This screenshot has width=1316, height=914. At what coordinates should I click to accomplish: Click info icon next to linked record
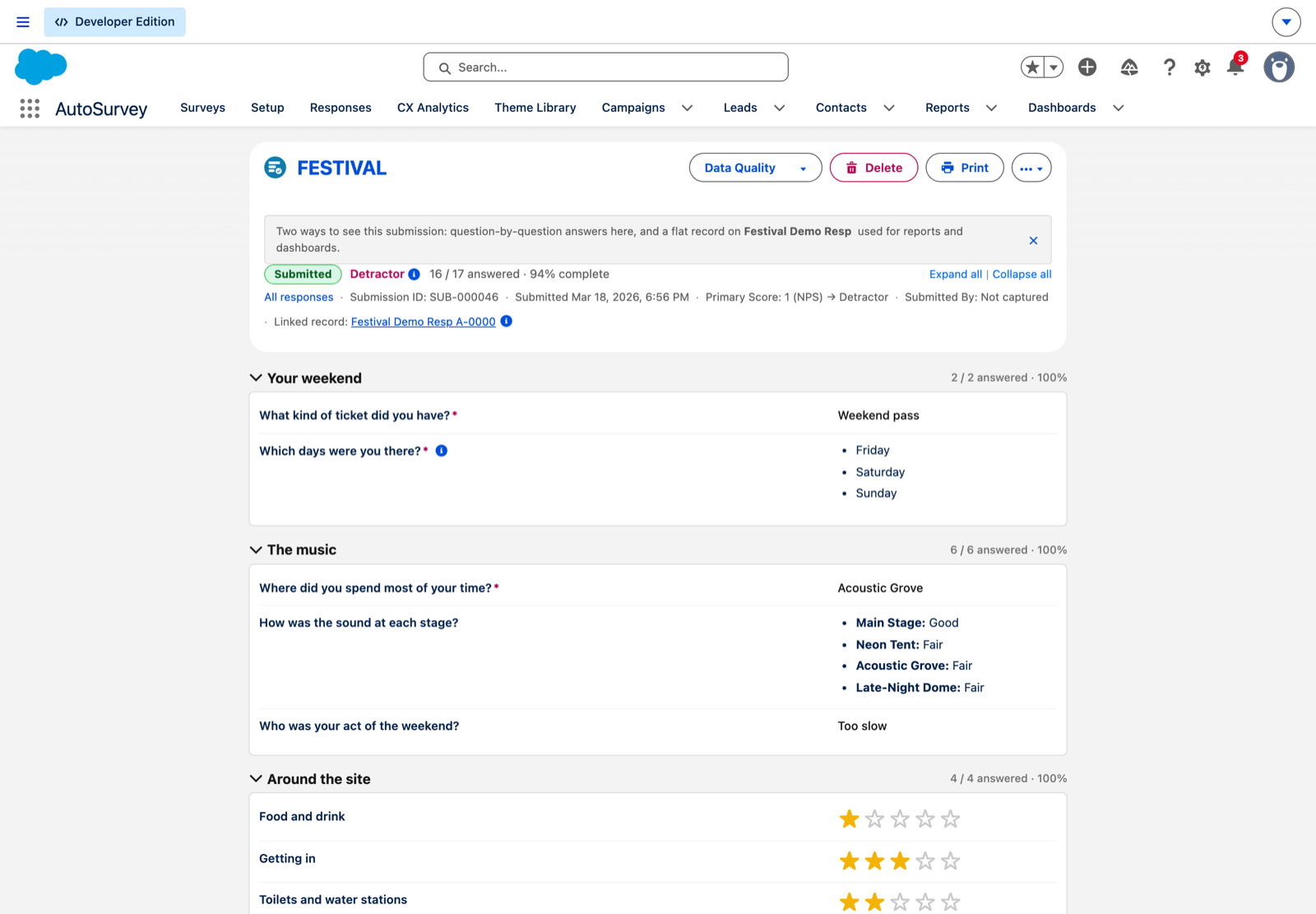click(x=507, y=322)
